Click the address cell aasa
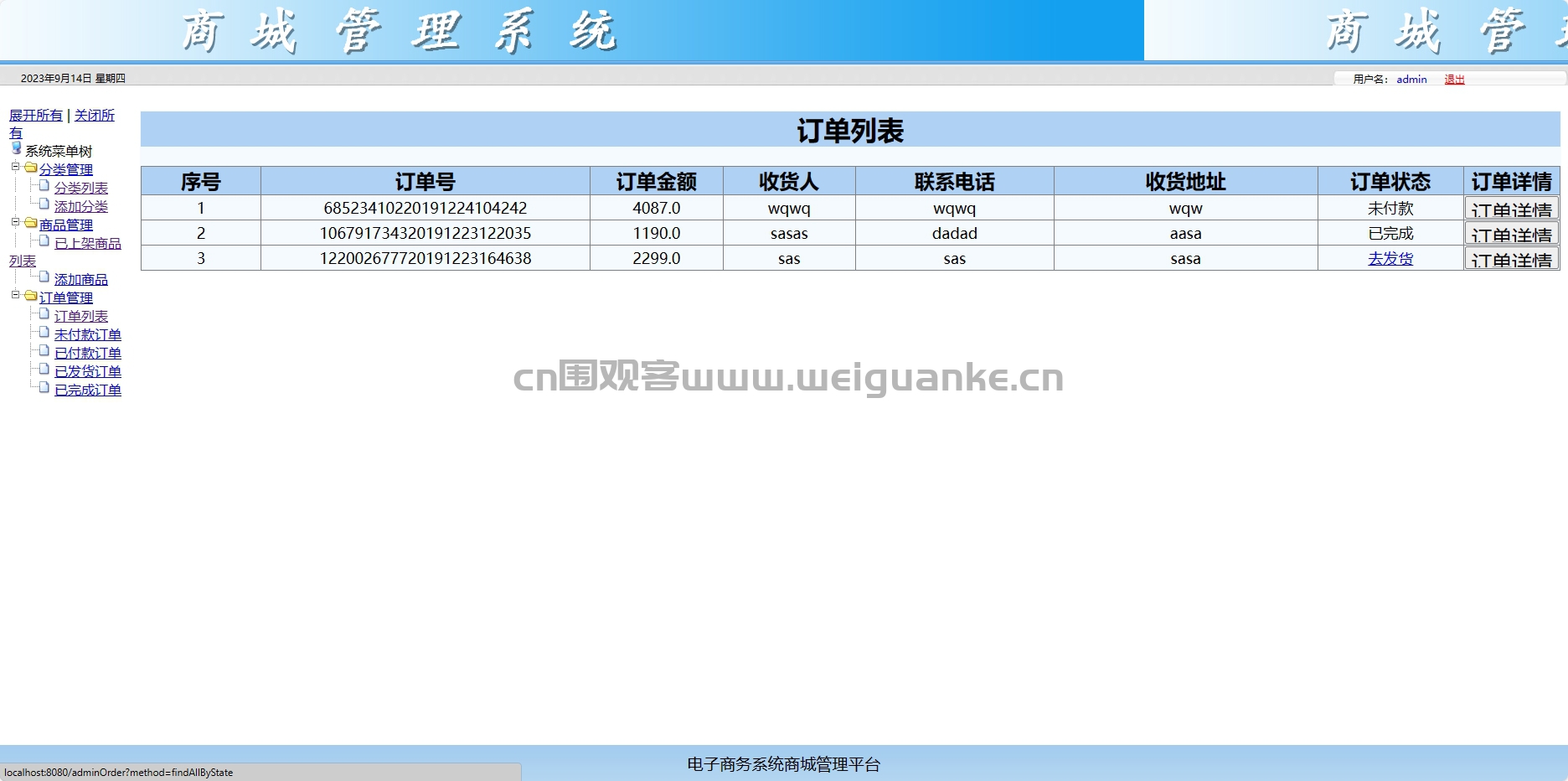Image resolution: width=1568 pixels, height=781 pixels. (x=1185, y=233)
